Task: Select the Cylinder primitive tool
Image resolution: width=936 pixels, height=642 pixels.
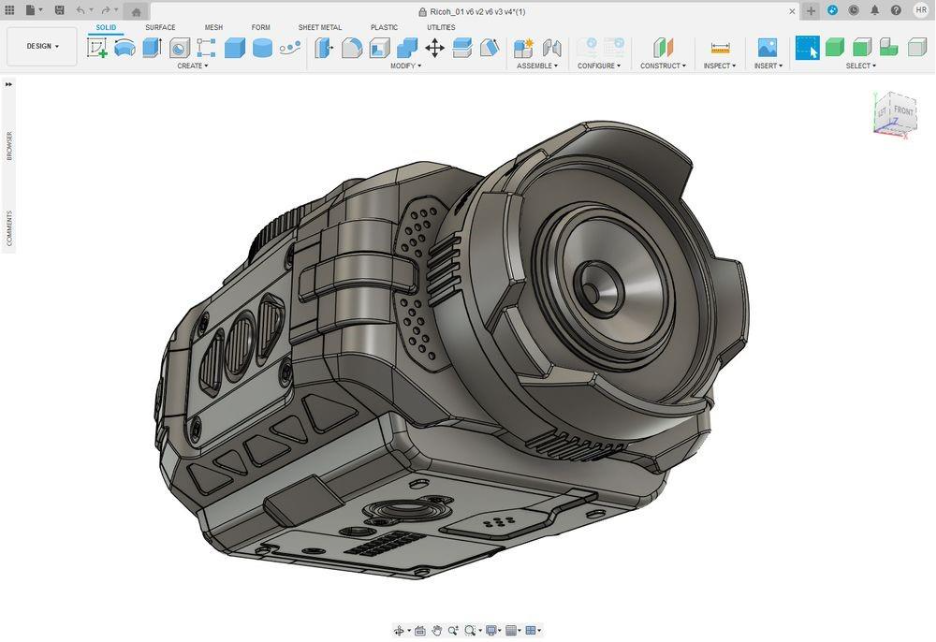Action: pyautogui.click(x=262, y=48)
